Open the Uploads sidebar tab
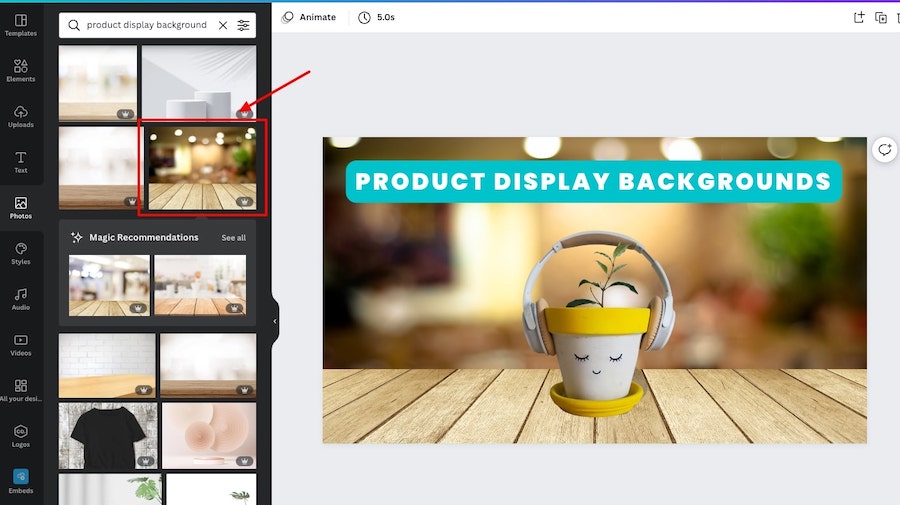This screenshot has height=505, width=900. click(x=21, y=116)
